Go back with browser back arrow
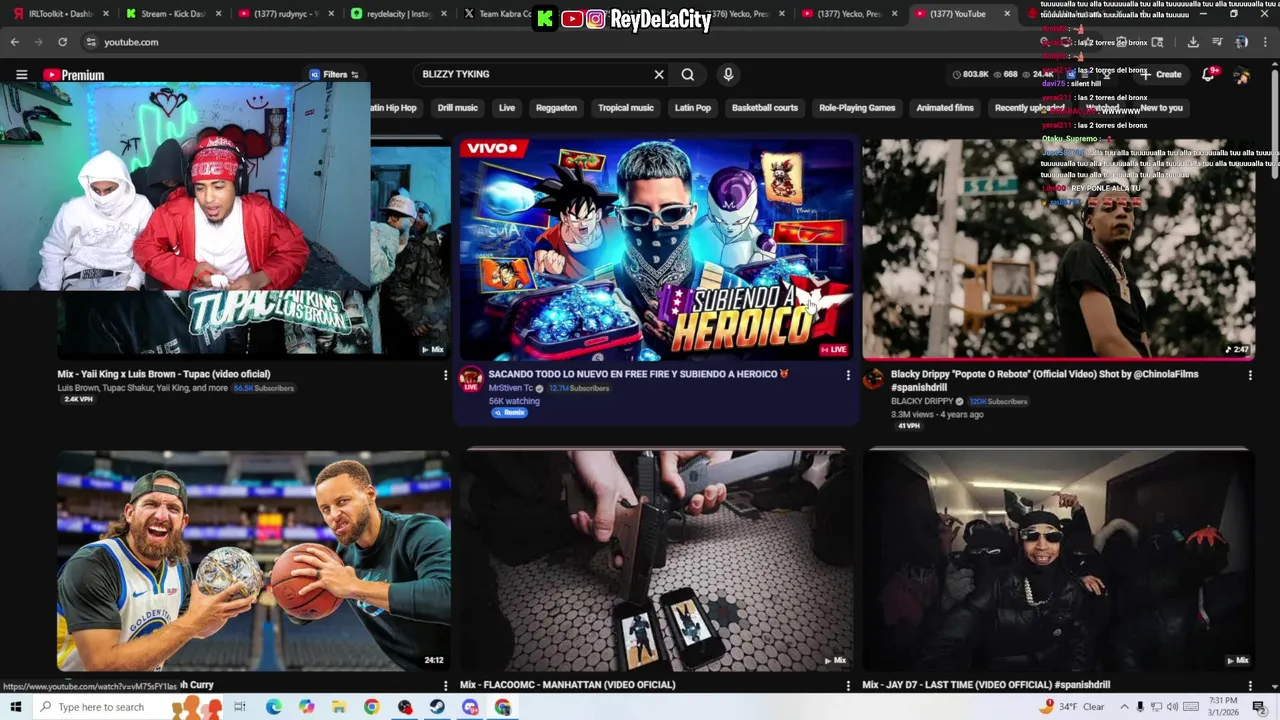This screenshot has width=1280, height=720. (14, 42)
